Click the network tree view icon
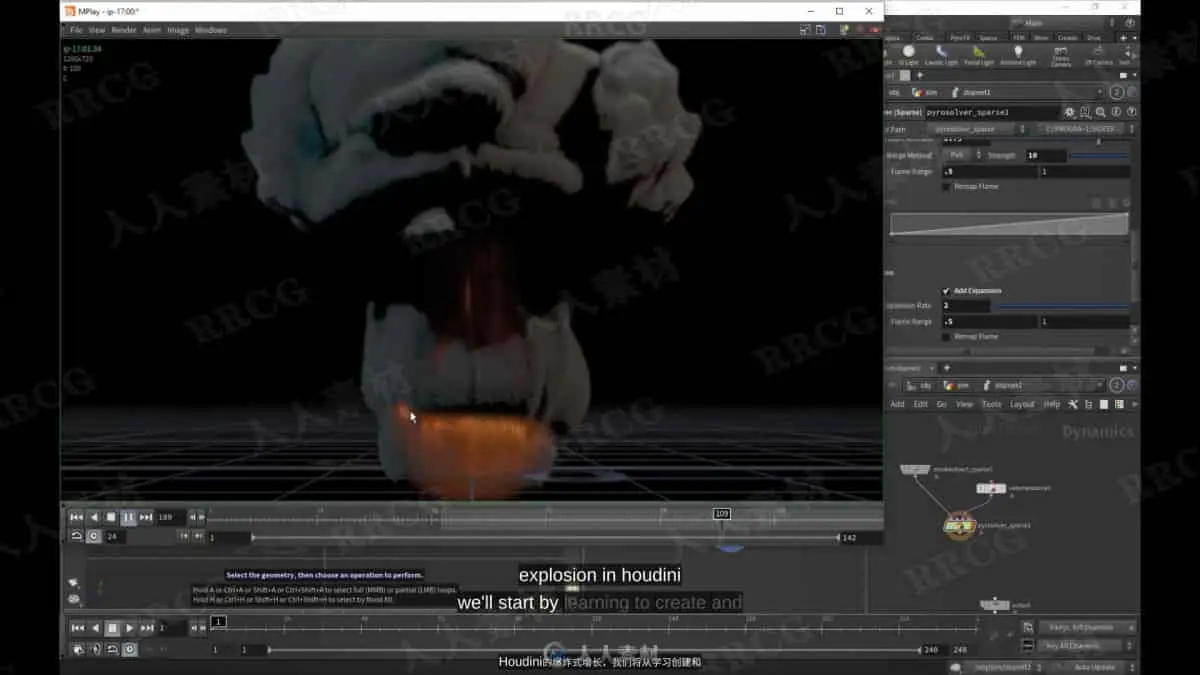1200x675 pixels. pyautogui.click(x=1087, y=404)
